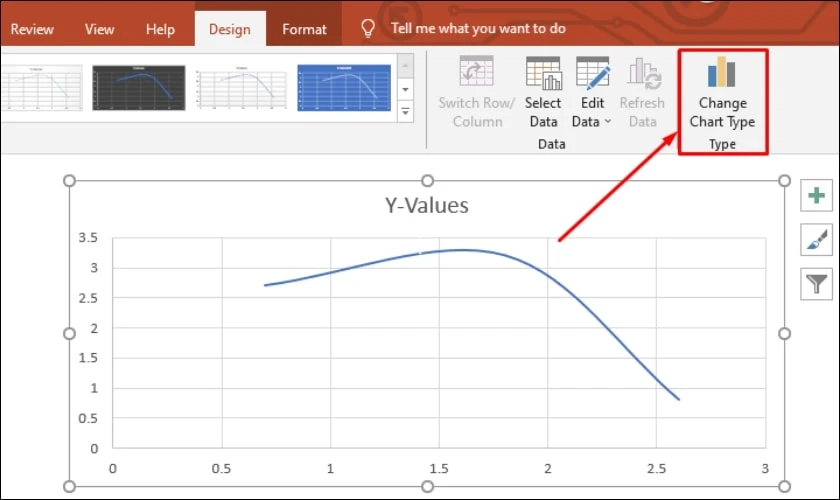840x500 pixels.
Task: Select the Y-Values chart title
Action: (x=426, y=205)
